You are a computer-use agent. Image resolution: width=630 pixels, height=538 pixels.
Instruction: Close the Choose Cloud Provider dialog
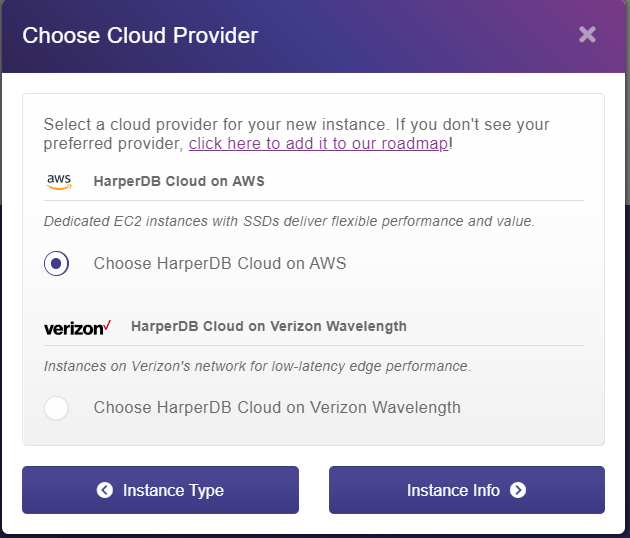(x=587, y=35)
